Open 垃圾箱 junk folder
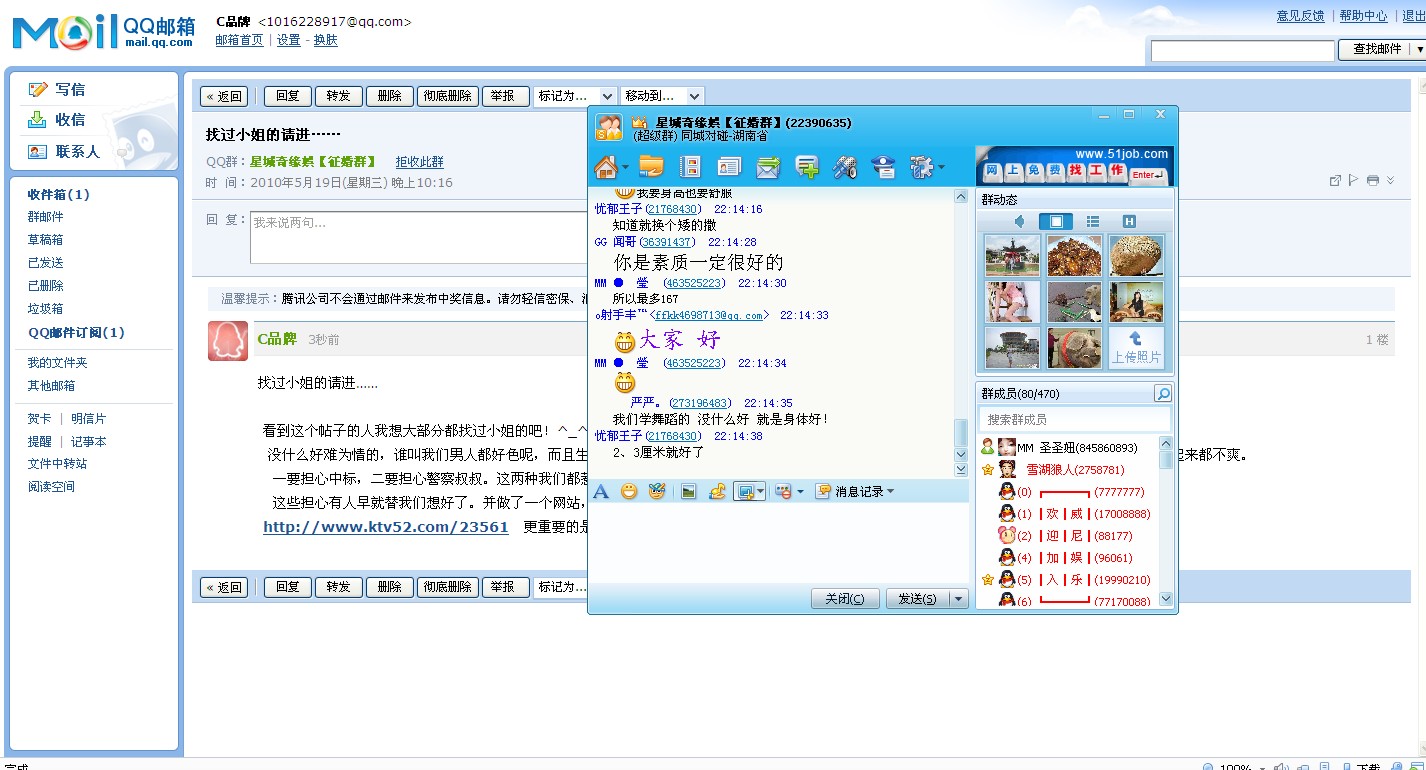Viewport: 1426px width, 770px height. [45, 309]
